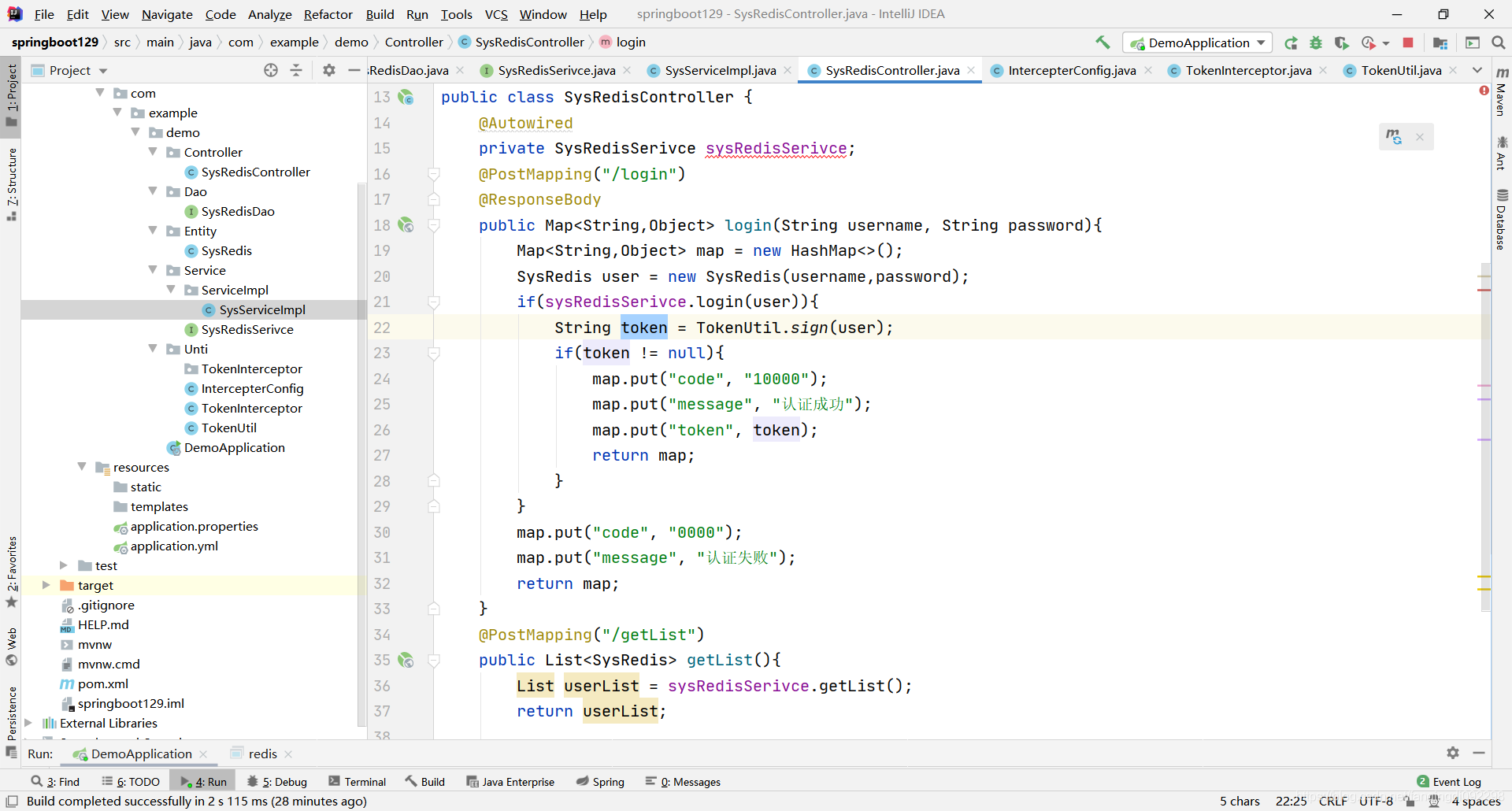Switch to IntercepterConfig.java tab

[x=1072, y=70]
